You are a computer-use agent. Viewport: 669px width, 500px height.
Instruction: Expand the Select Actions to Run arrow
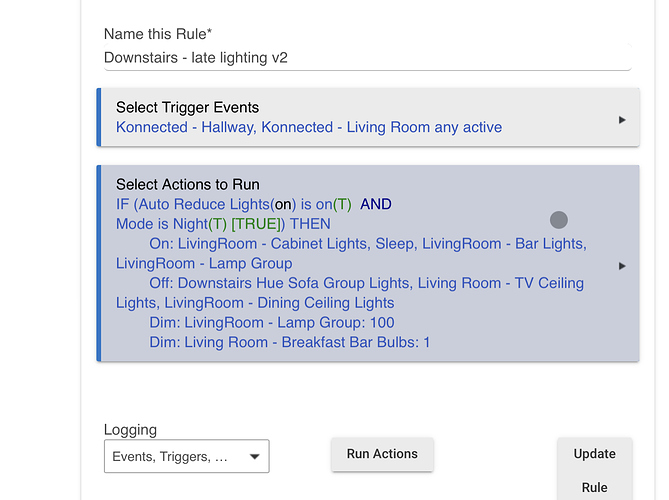click(x=622, y=266)
